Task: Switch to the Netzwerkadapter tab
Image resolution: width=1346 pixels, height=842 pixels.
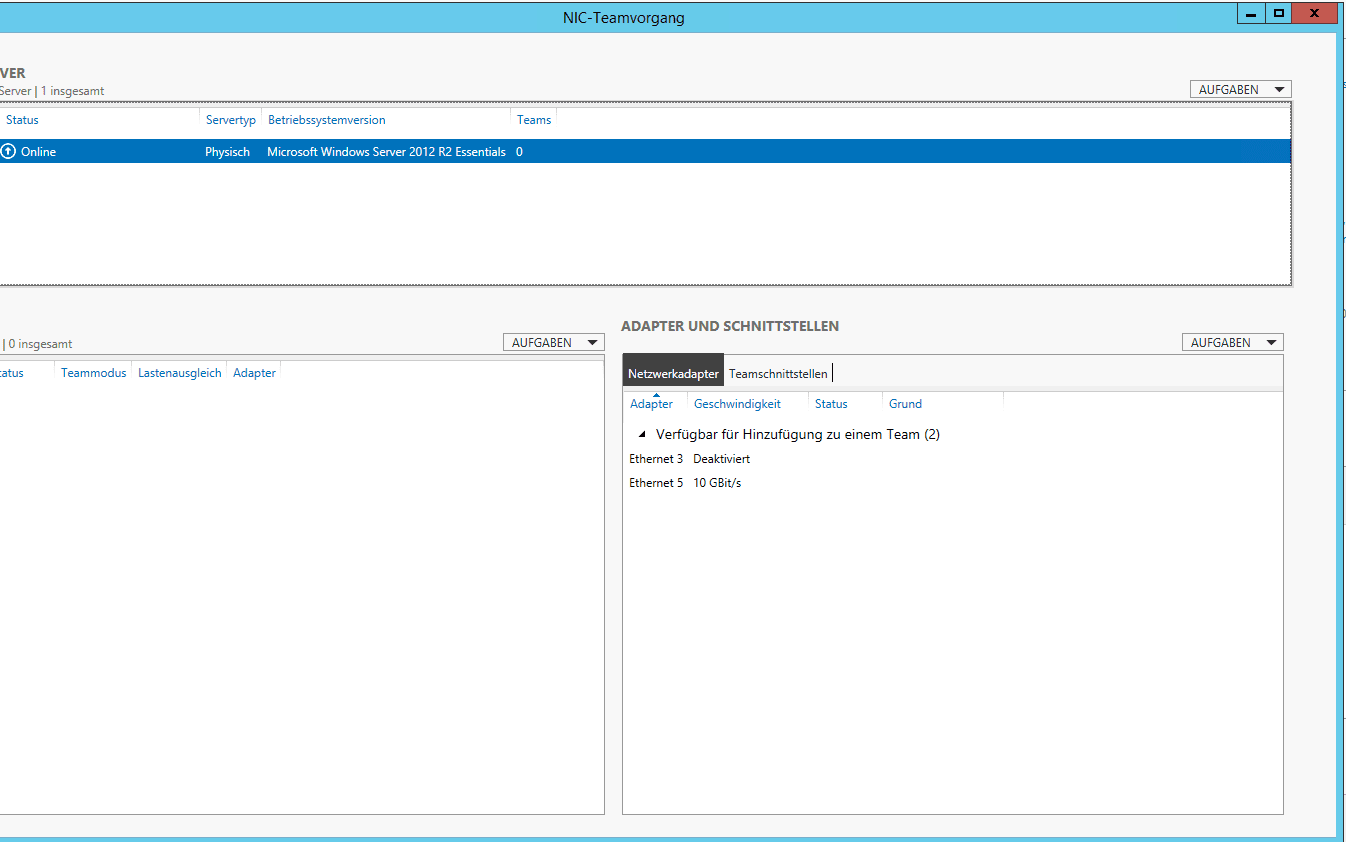Action: (x=673, y=373)
